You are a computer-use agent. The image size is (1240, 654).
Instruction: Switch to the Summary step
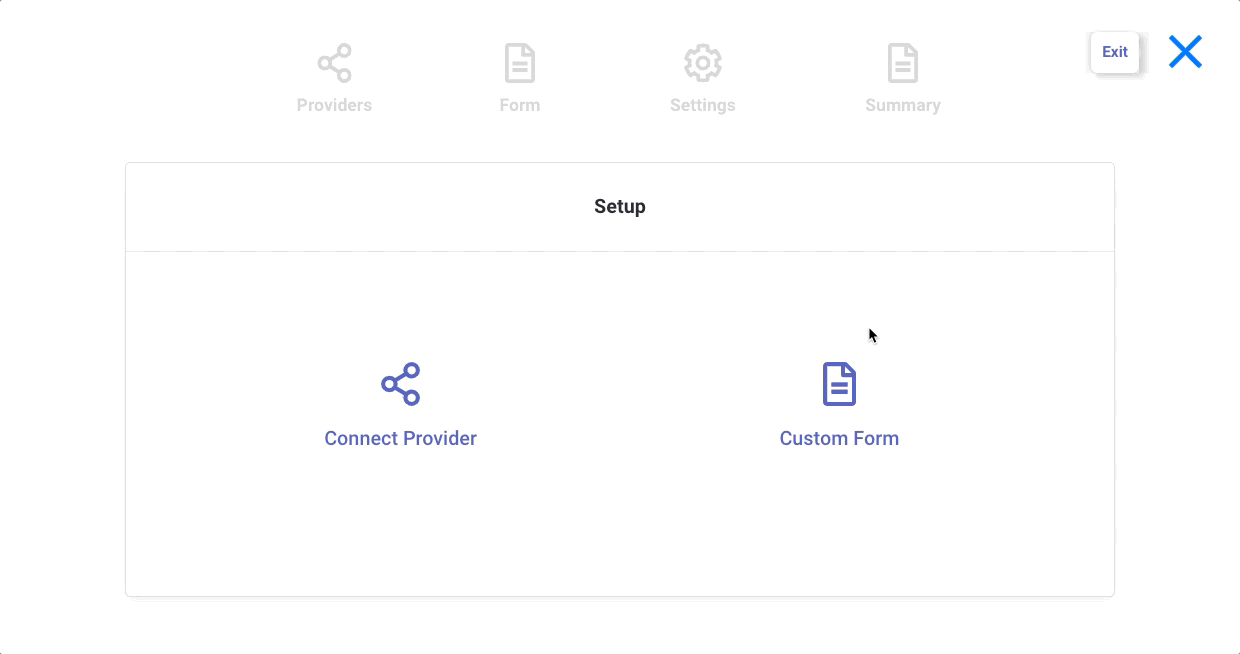coord(903,80)
